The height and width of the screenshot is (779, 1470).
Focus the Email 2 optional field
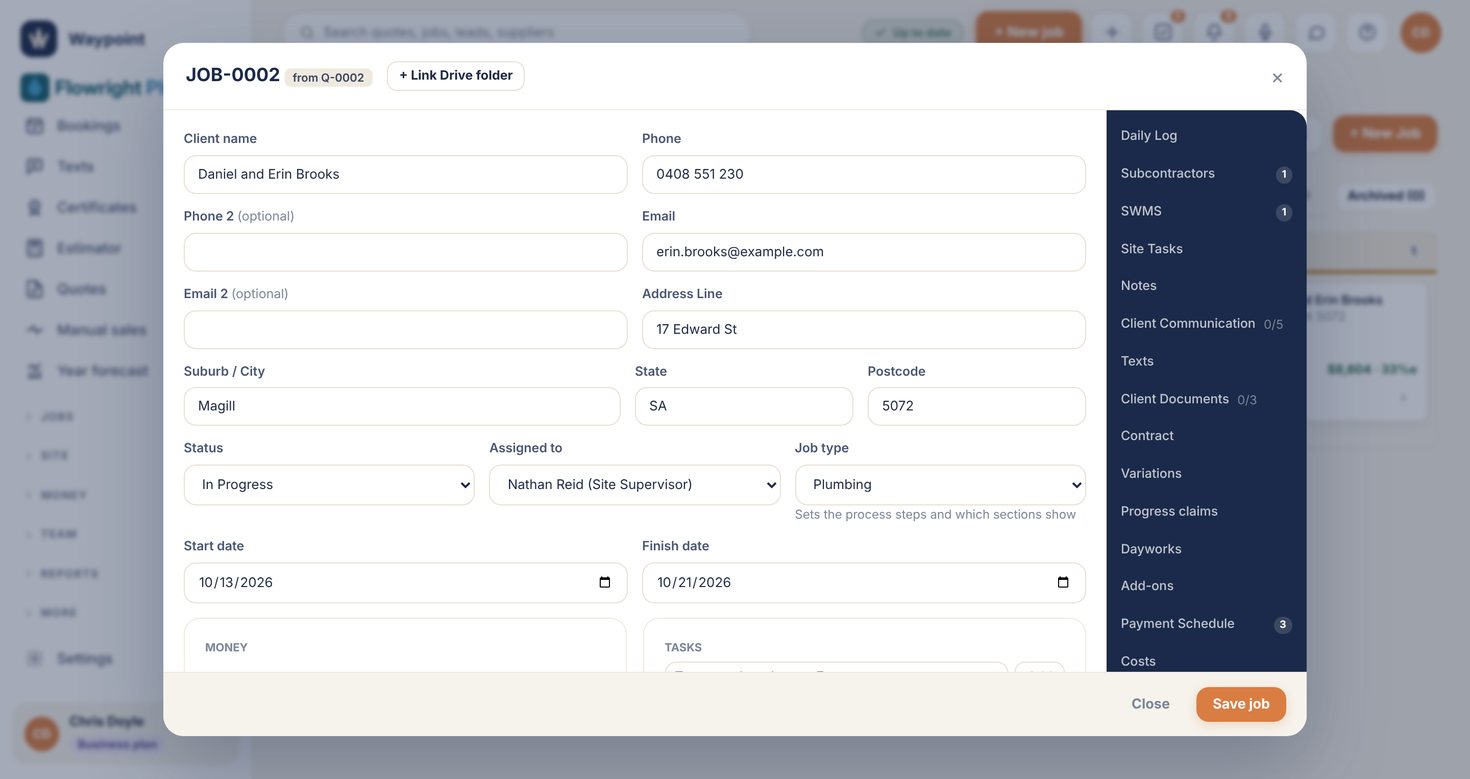(x=405, y=330)
